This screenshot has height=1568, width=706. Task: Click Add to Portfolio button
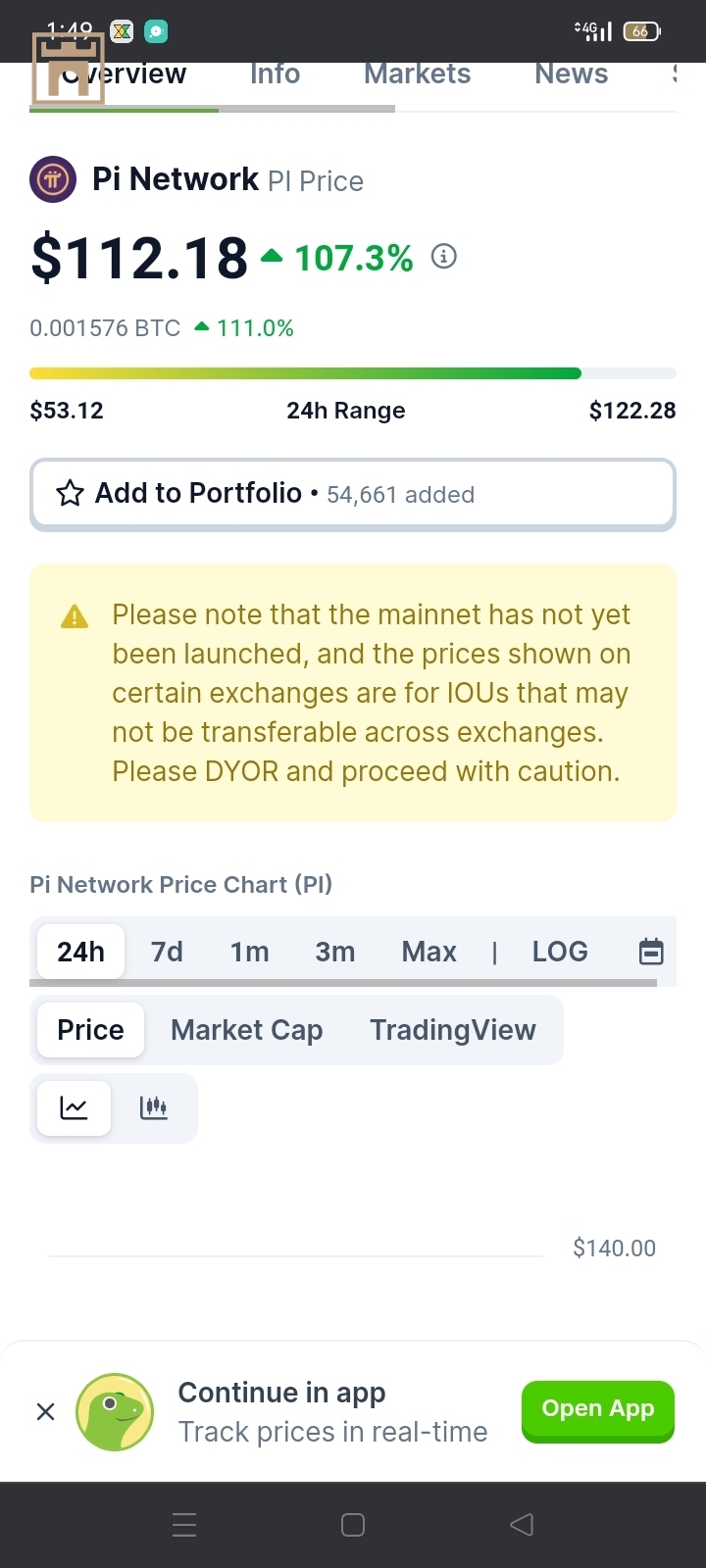353,494
